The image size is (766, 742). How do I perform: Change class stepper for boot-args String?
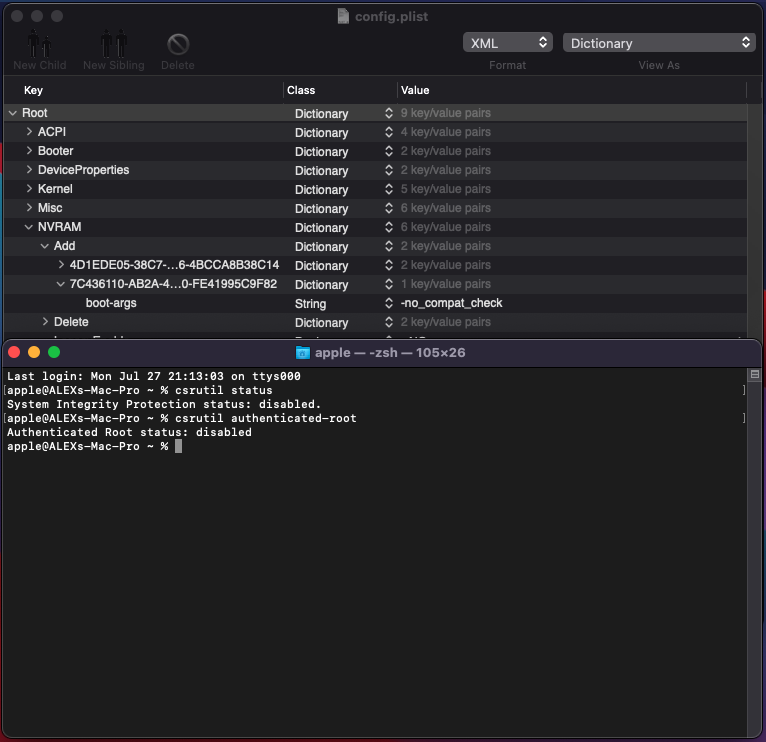pos(388,304)
